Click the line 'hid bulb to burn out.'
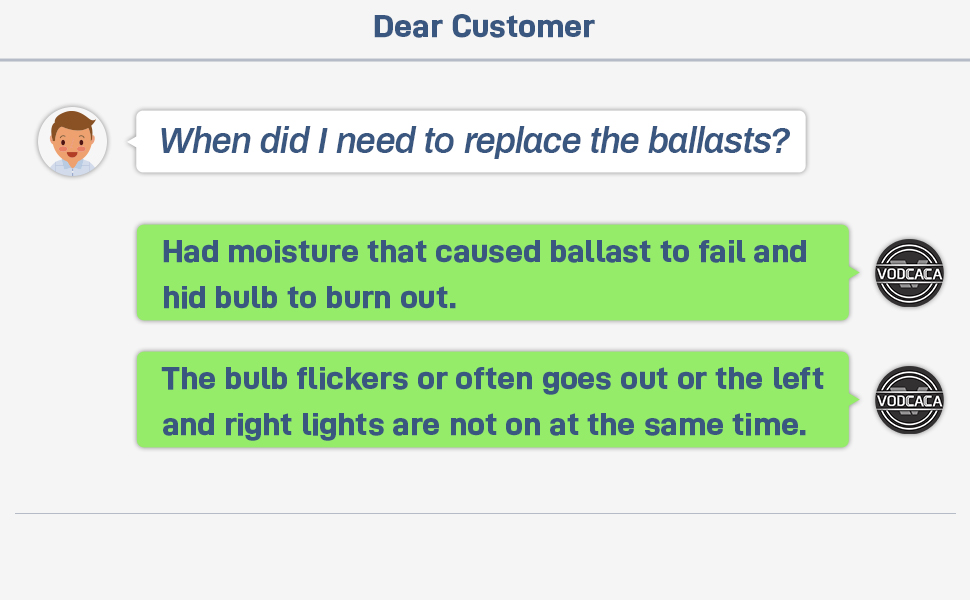Viewport: 970px width, 600px height. (x=309, y=298)
